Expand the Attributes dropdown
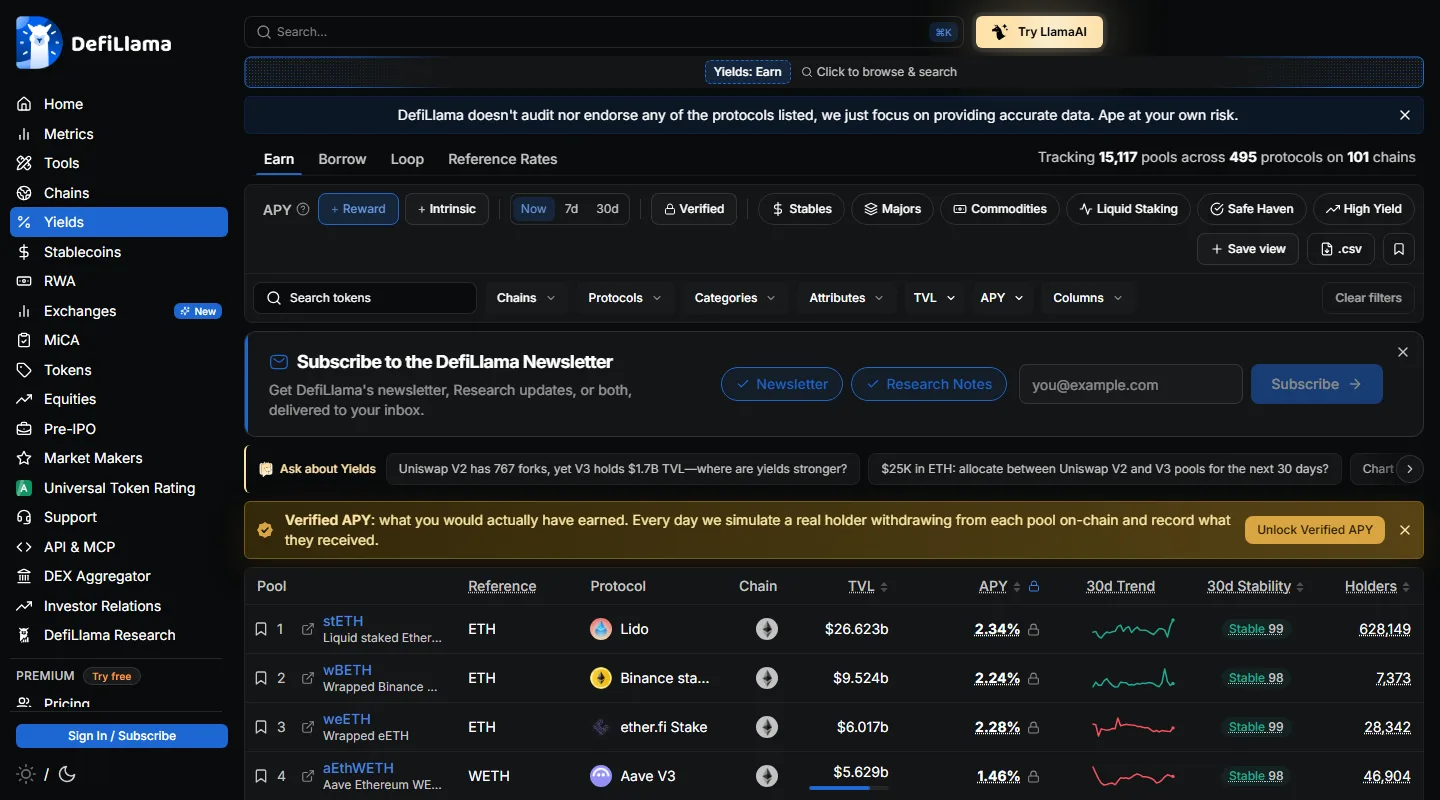Viewport: 1440px width, 800px height. (x=846, y=298)
